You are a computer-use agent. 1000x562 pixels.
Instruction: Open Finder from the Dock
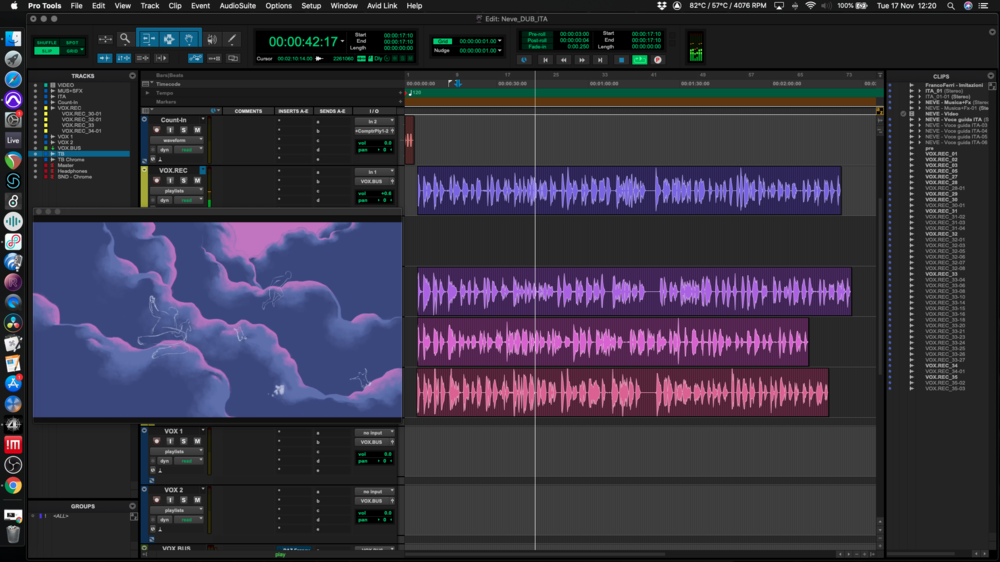[x=13, y=39]
